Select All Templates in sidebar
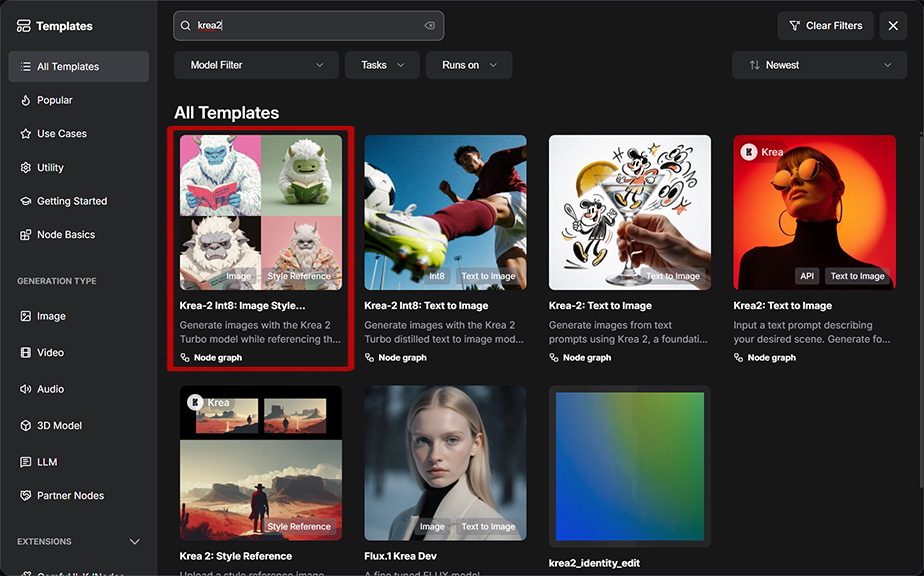 [x=78, y=67]
